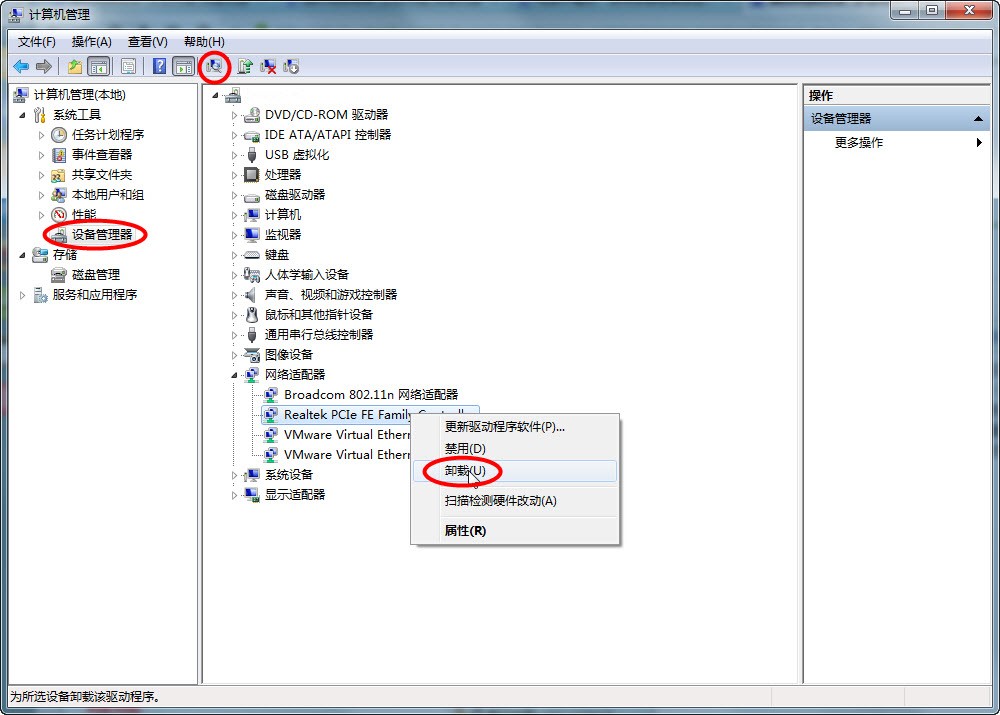Choose 禁用(D) in the context menu
The image size is (1000, 715).
(515, 449)
